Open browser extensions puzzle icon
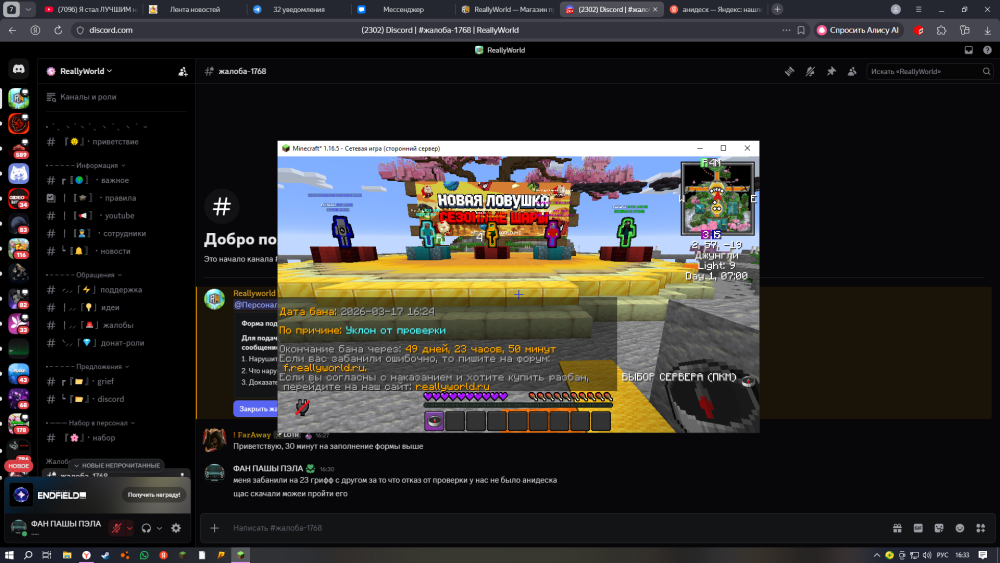This screenshot has height=563, width=1000. click(x=941, y=30)
